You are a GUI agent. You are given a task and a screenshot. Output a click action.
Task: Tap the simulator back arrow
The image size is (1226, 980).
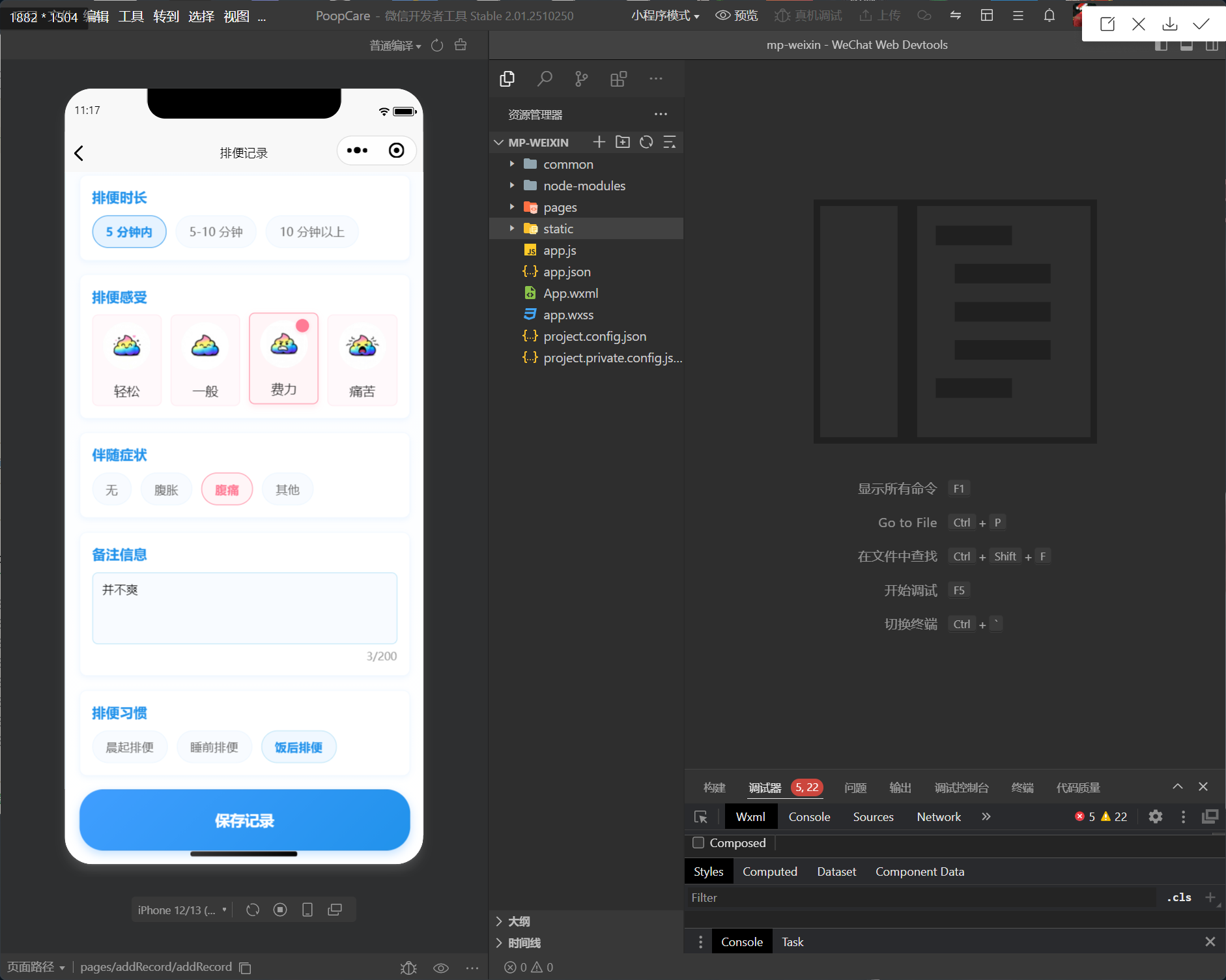79,153
